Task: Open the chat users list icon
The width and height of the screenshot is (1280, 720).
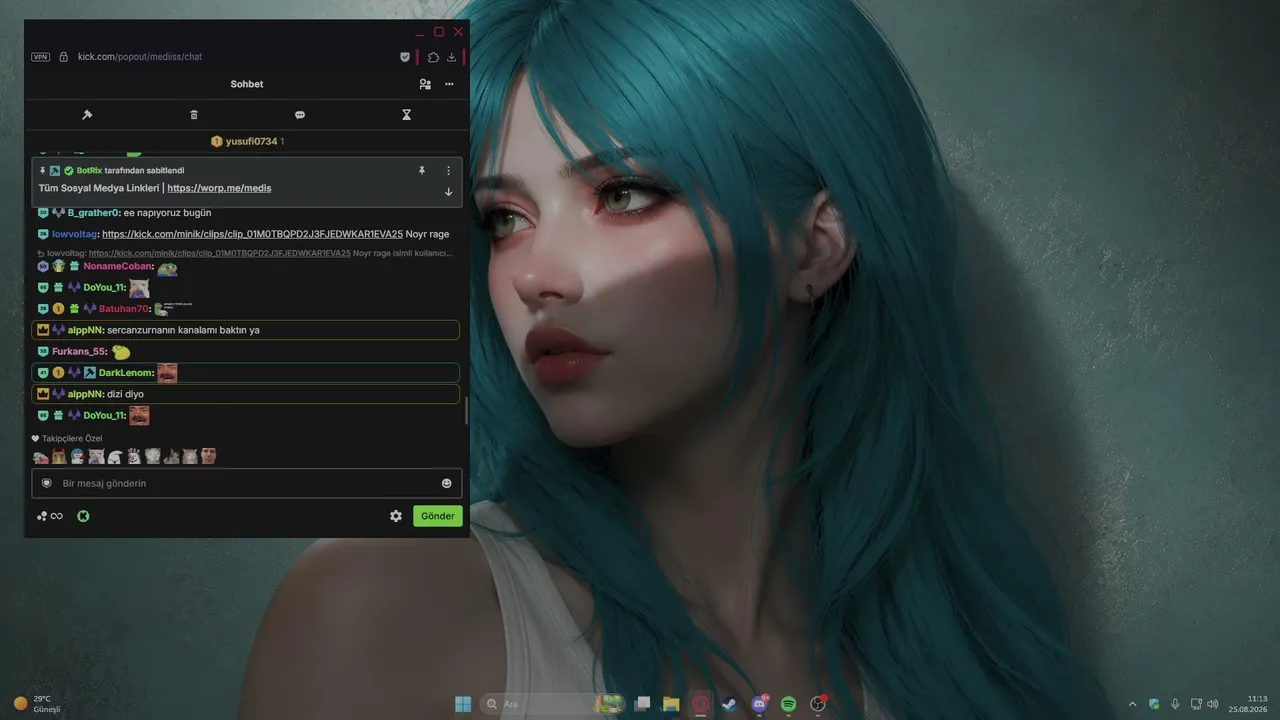Action: [x=425, y=84]
